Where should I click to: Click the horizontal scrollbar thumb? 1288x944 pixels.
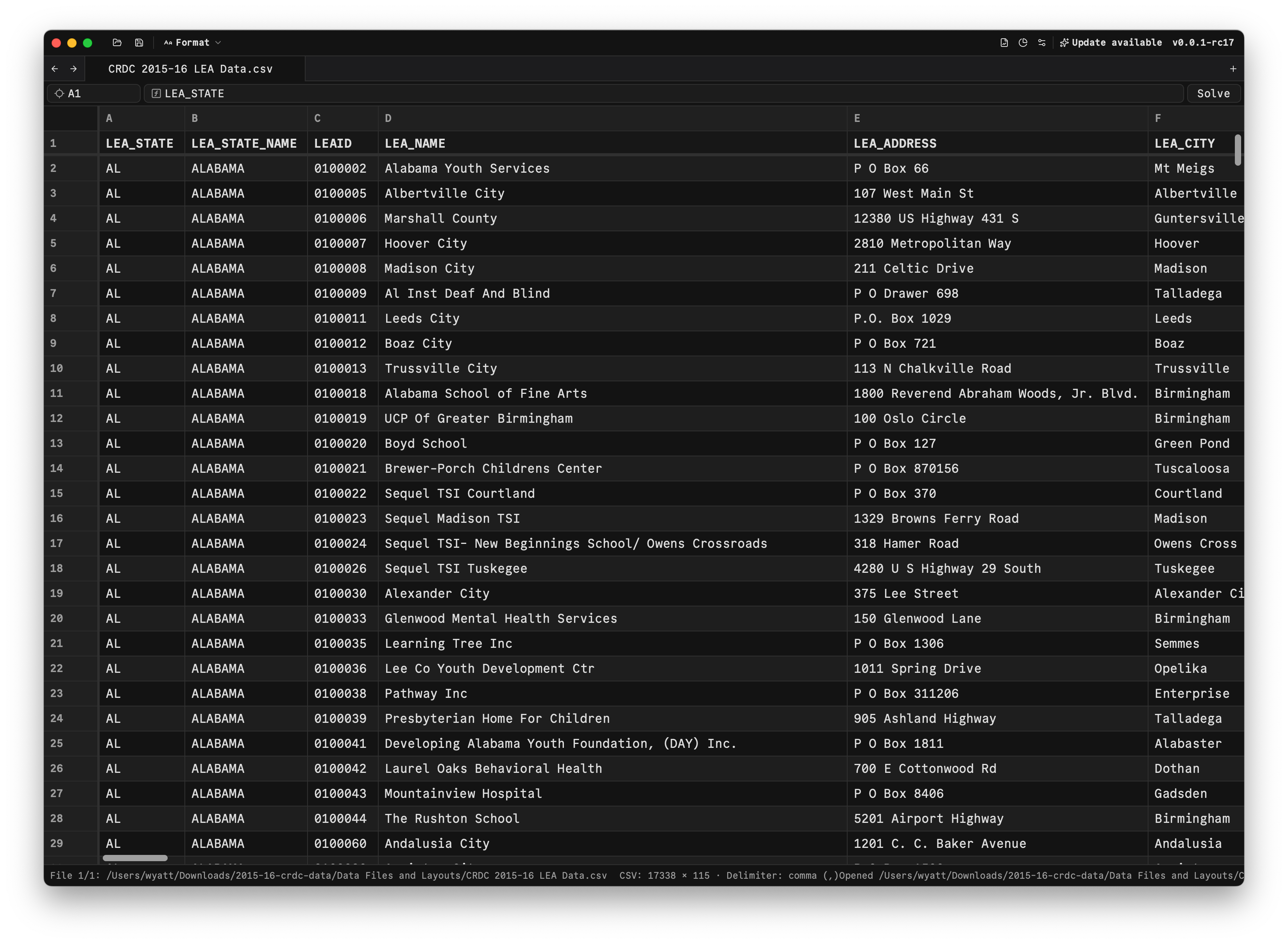click(135, 858)
